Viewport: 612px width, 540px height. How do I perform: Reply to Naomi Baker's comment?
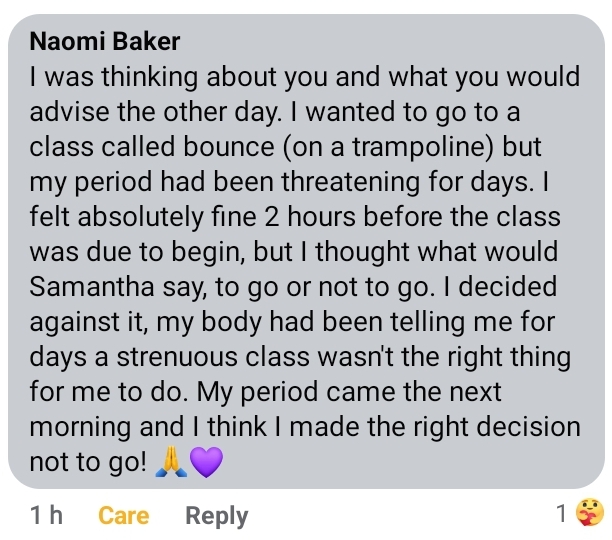coord(217,516)
